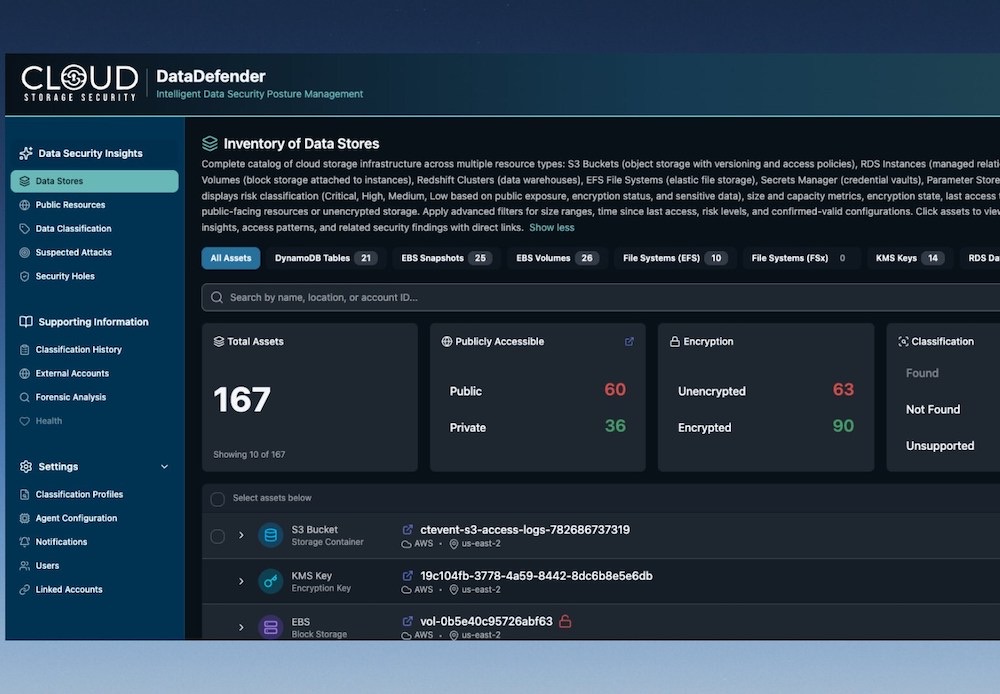1000x694 pixels.
Task: Click the Unsupported classification label
Action: pyautogui.click(x=940, y=446)
